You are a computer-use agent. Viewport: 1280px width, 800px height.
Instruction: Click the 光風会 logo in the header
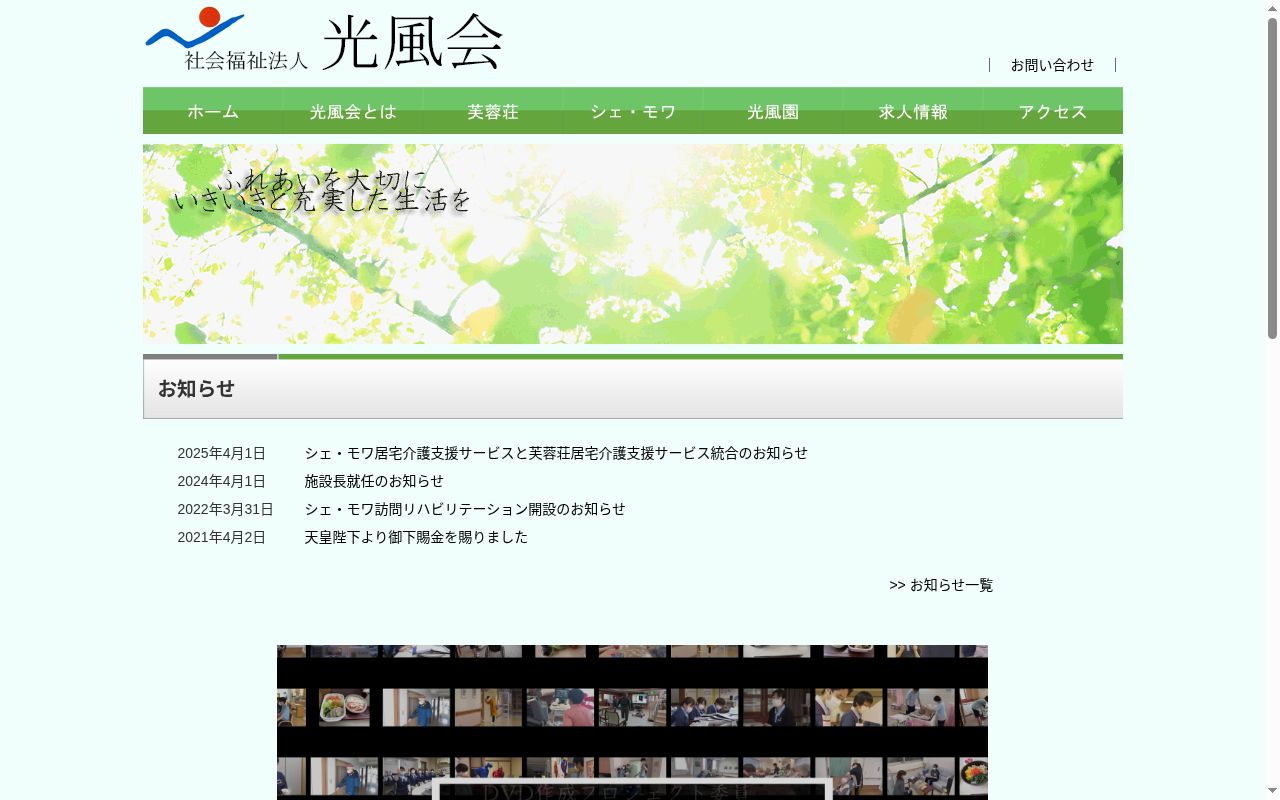click(324, 40)
